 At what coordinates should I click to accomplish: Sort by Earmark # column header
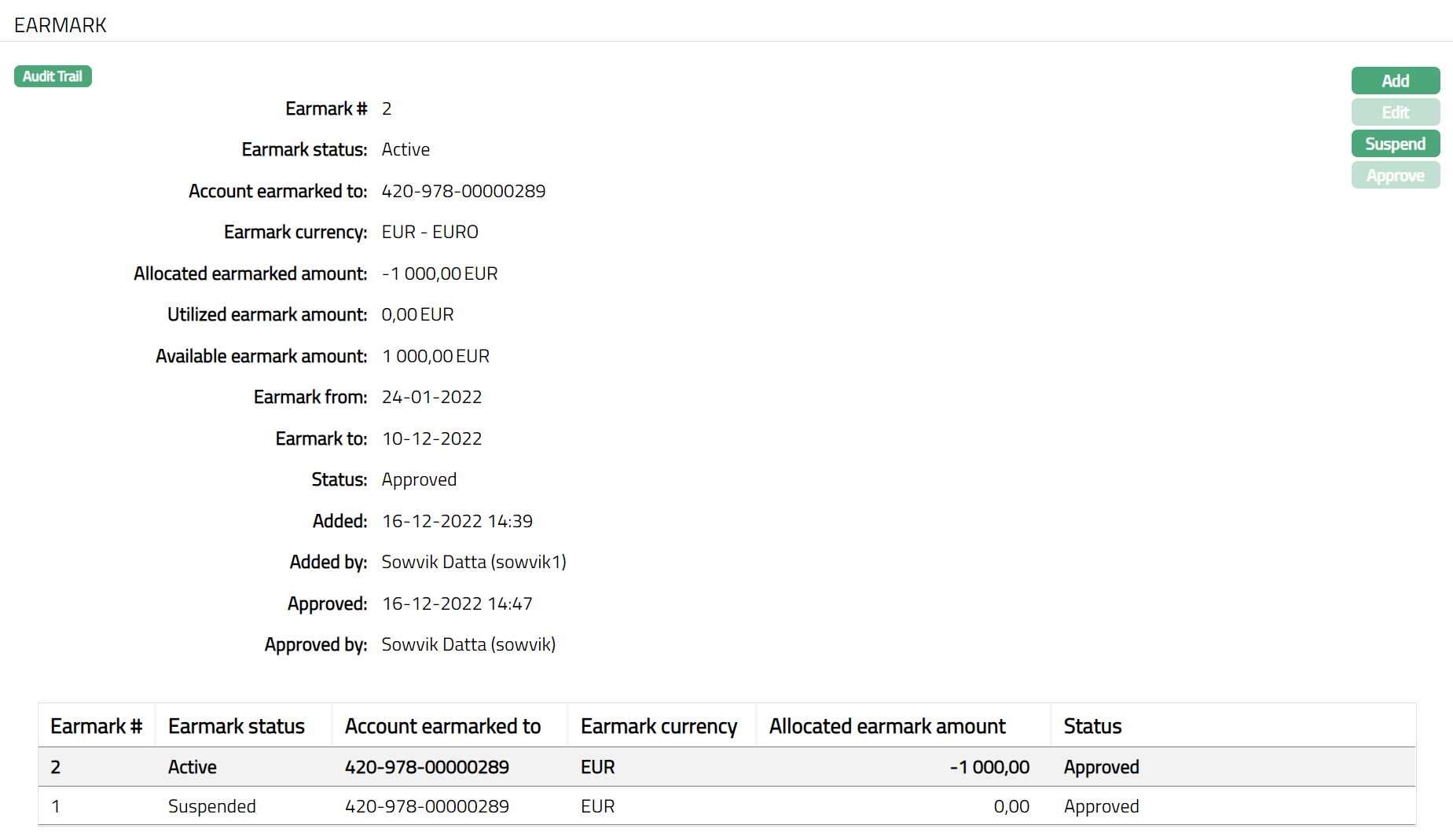(x=96, y=726)
